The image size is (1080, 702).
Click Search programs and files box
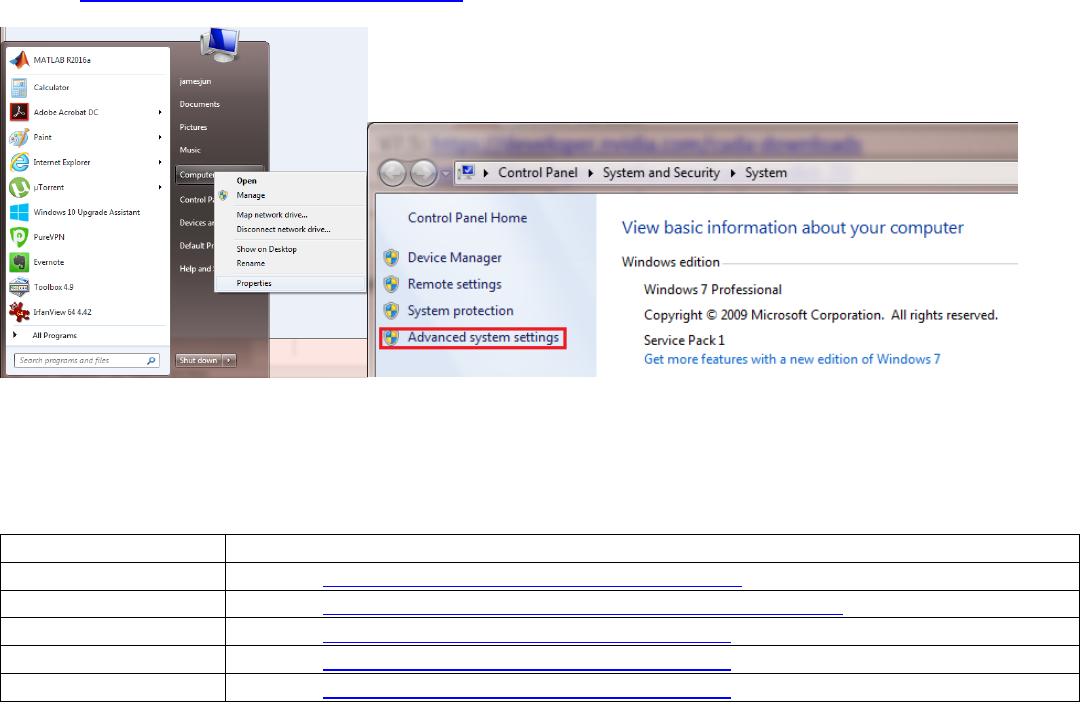click(x=87, y=360)
